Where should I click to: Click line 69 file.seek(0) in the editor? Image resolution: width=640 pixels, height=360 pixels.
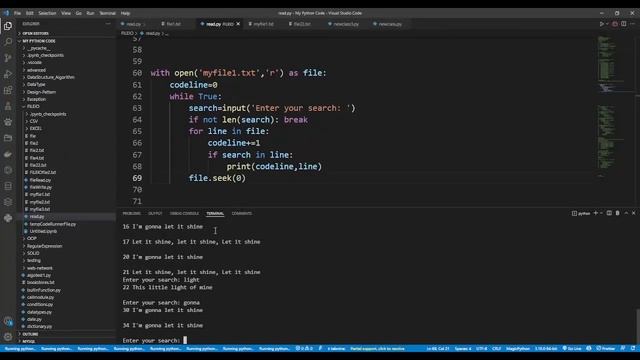coord(217,178)
